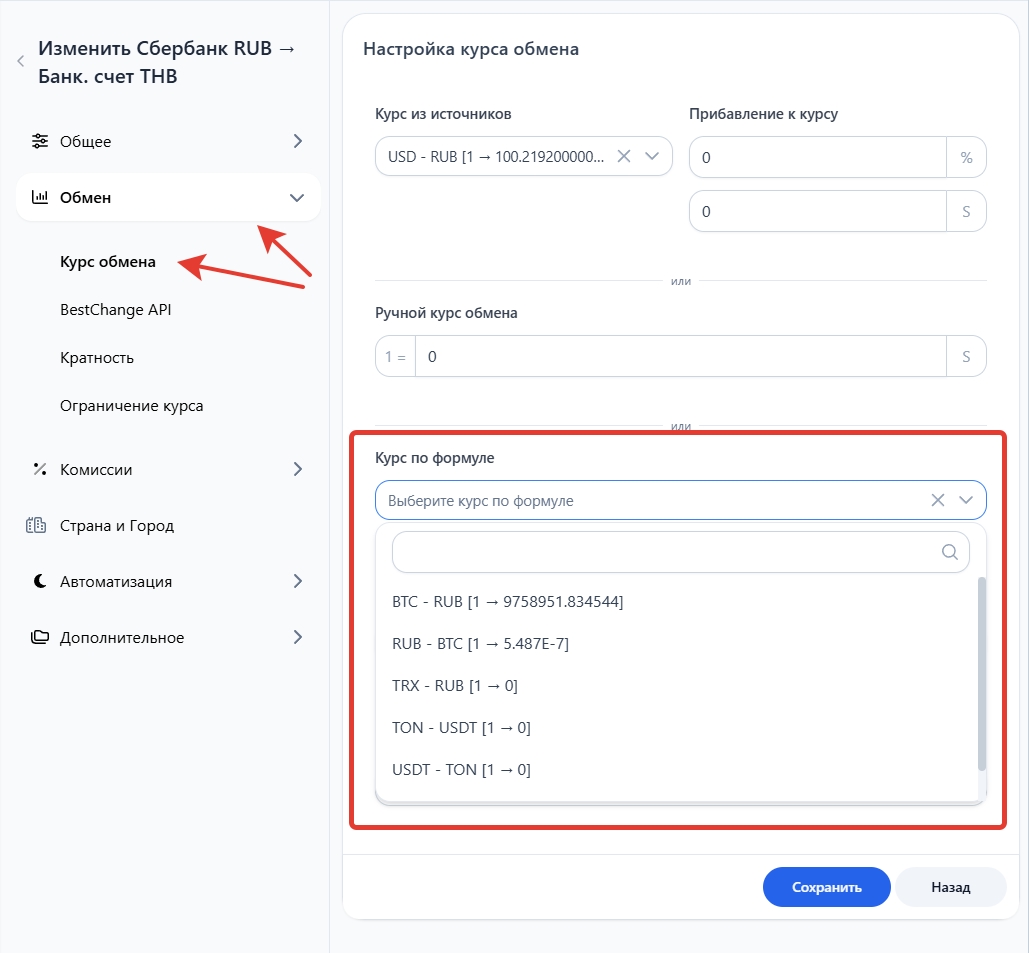Expand the Общее section chevron
This screenshot has height=953, width=1029.
pyautogui.click(x=297, y=141)
